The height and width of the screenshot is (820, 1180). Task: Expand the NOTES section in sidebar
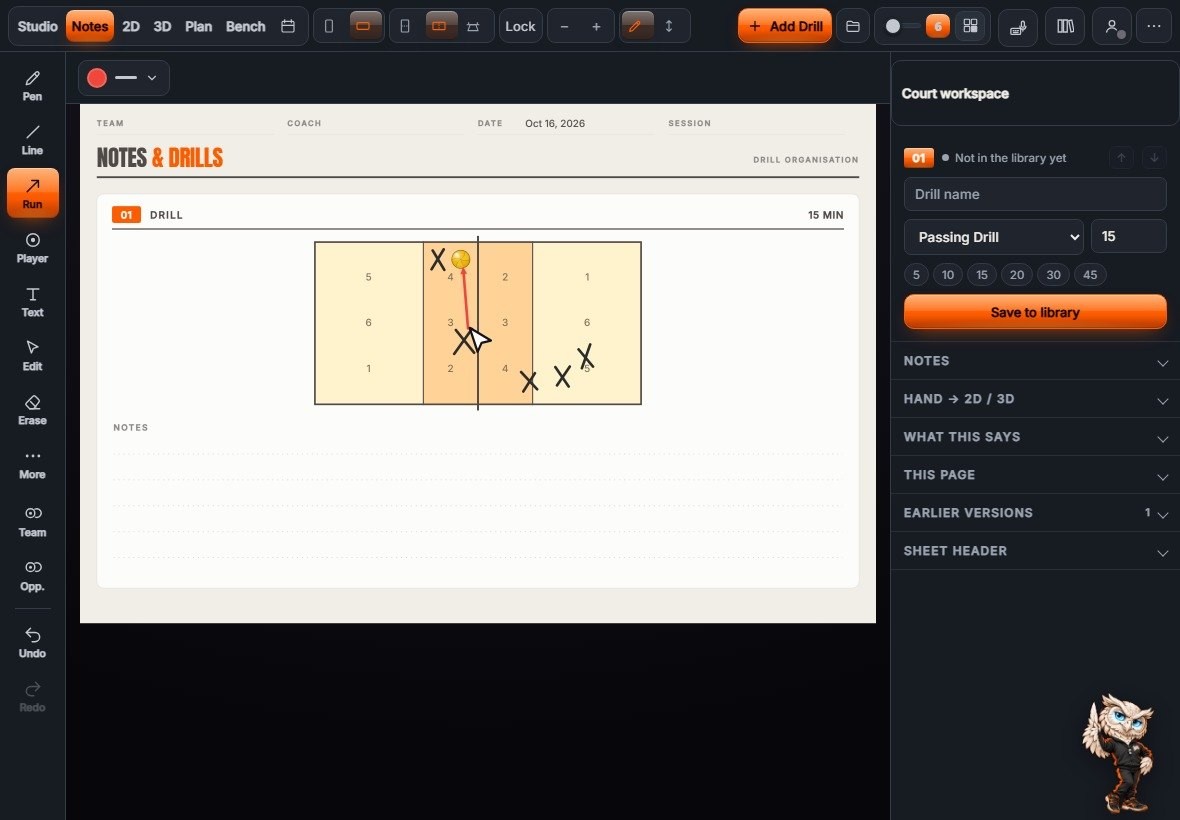[x=1036, y=361]
